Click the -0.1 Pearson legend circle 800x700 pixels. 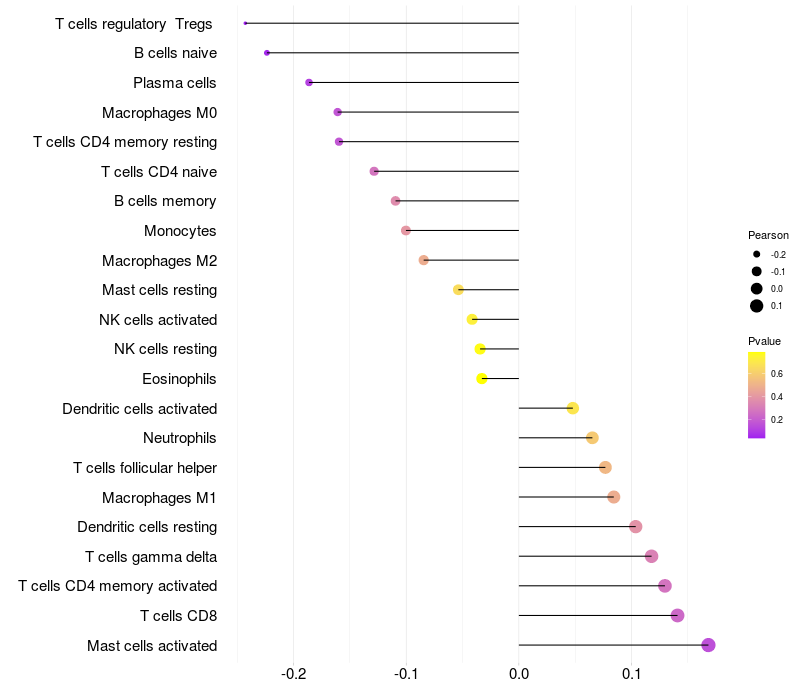(757, 271)
